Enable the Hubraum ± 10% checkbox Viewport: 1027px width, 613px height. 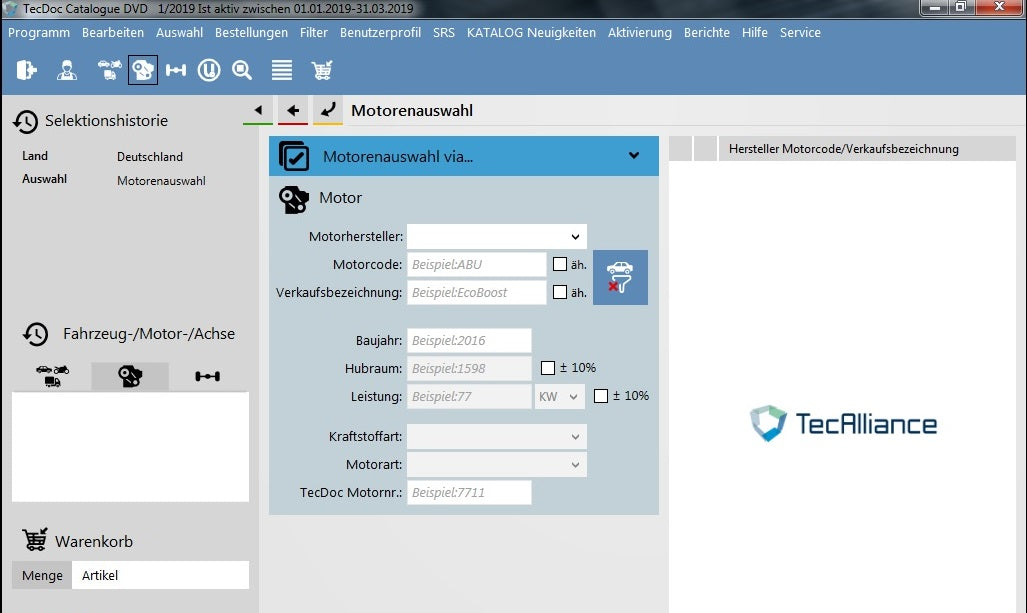(548, 368)
